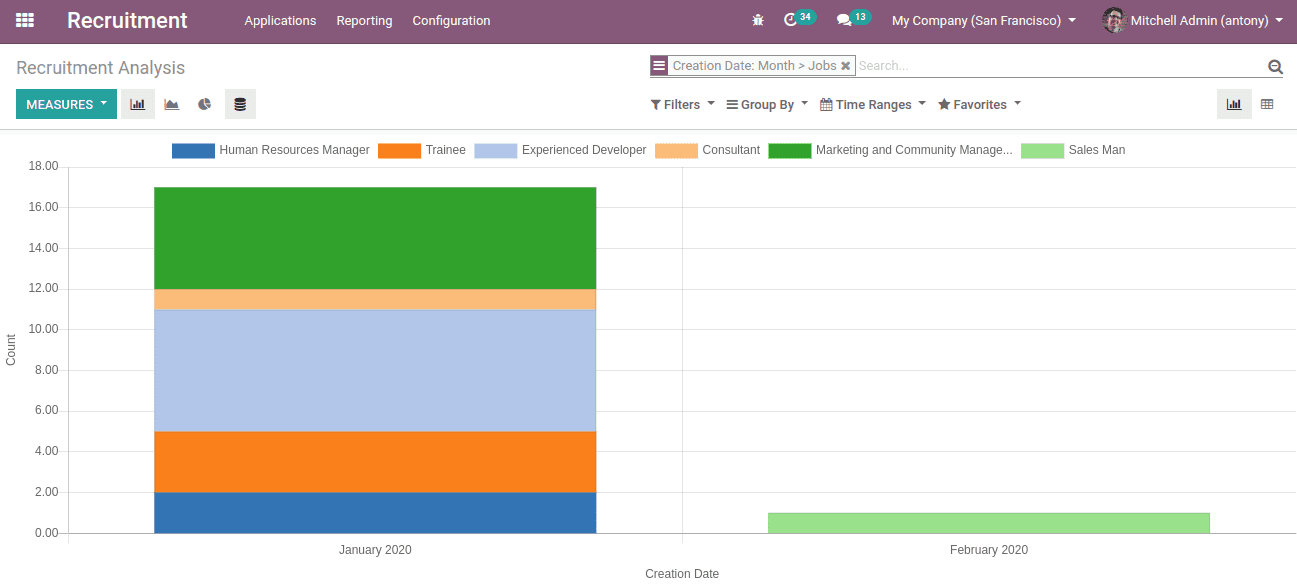Click the search magnifier icon

click(1275, 66)
